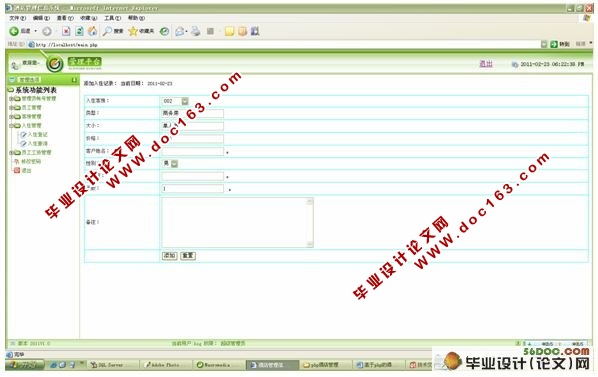
Task: Collapse the sidebar panel via header arrow icon
Action: click(x=74, y=80)
